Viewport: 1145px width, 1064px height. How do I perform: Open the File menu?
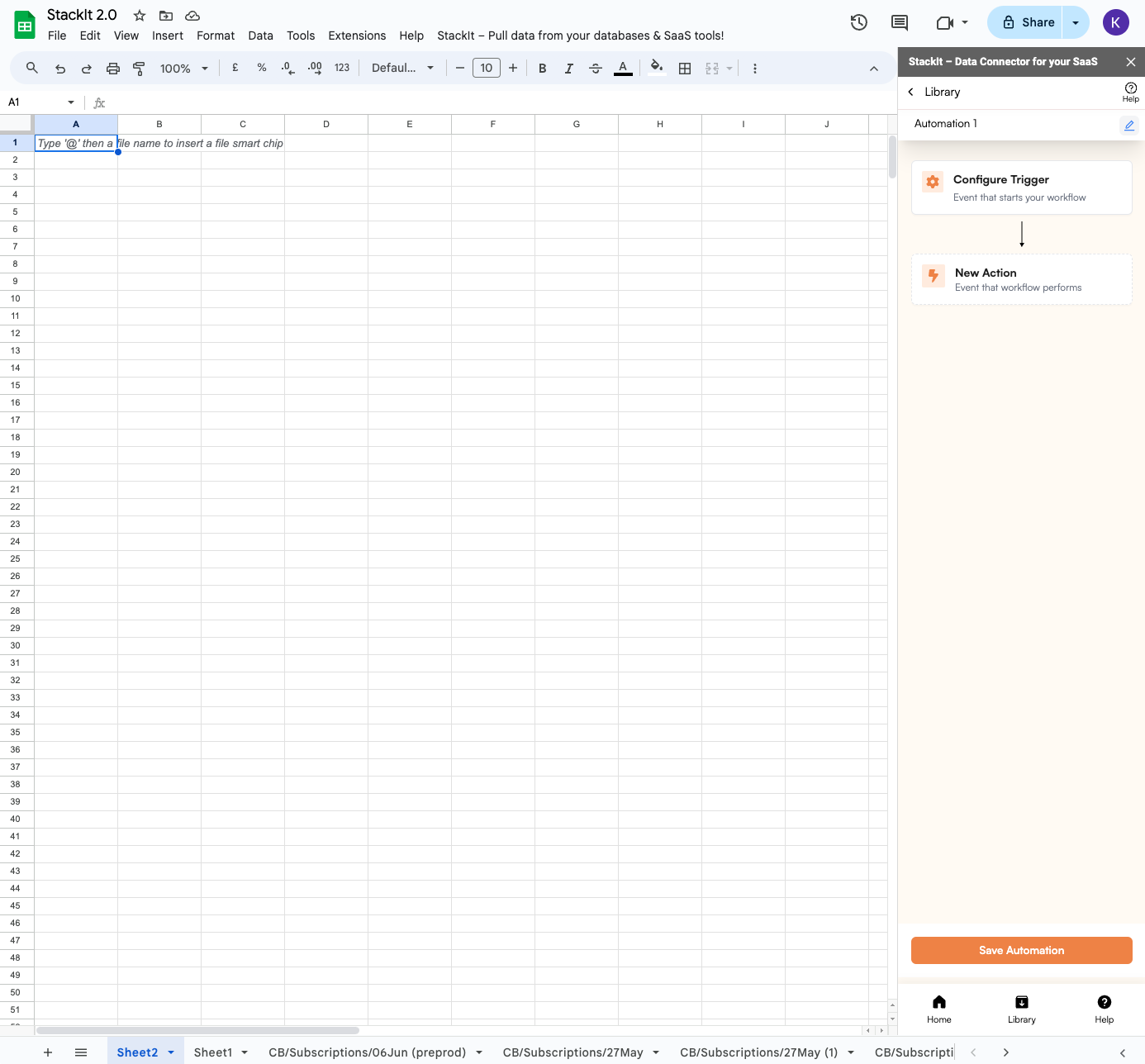pos(57,36)
